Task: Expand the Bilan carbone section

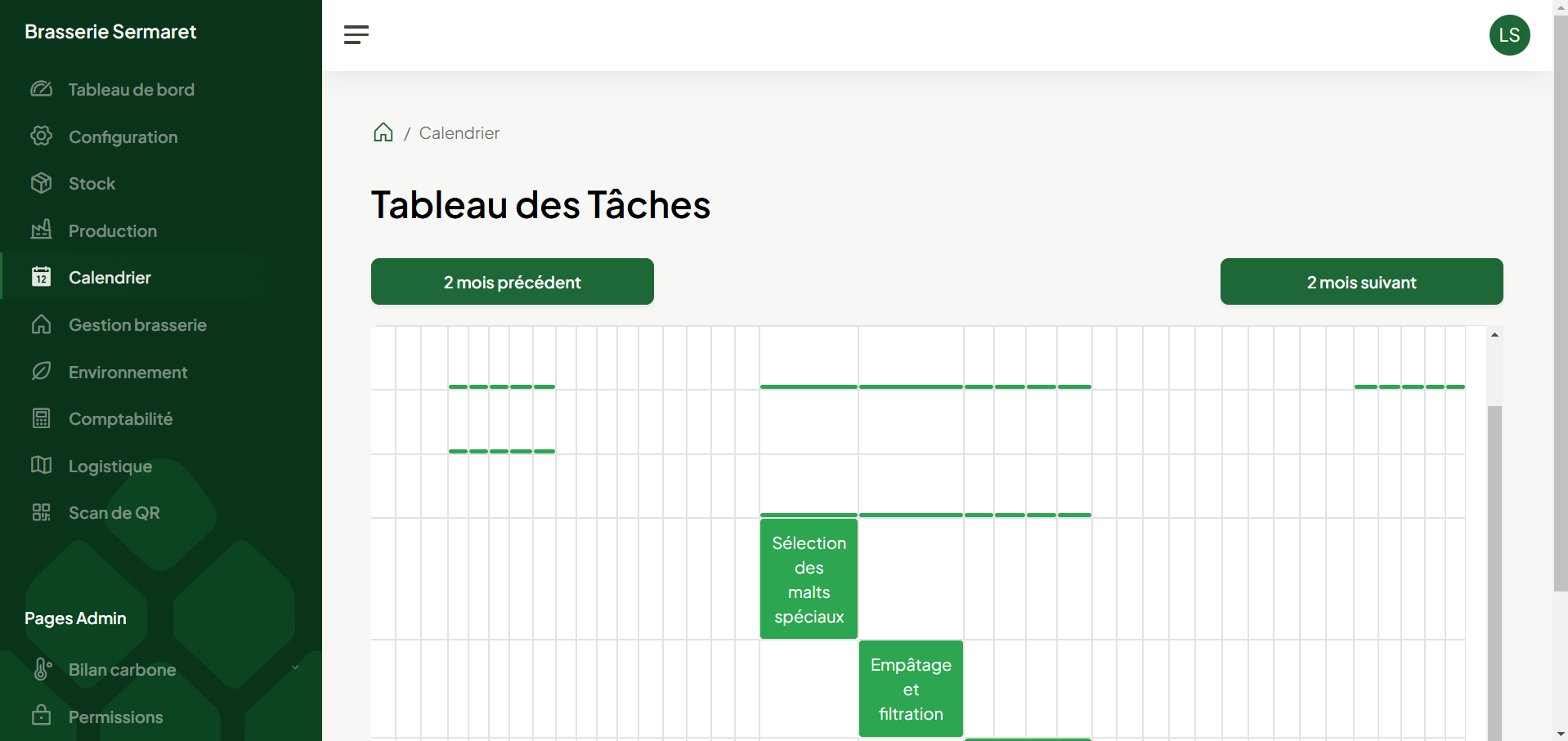Action: click(x=294, y=668)
